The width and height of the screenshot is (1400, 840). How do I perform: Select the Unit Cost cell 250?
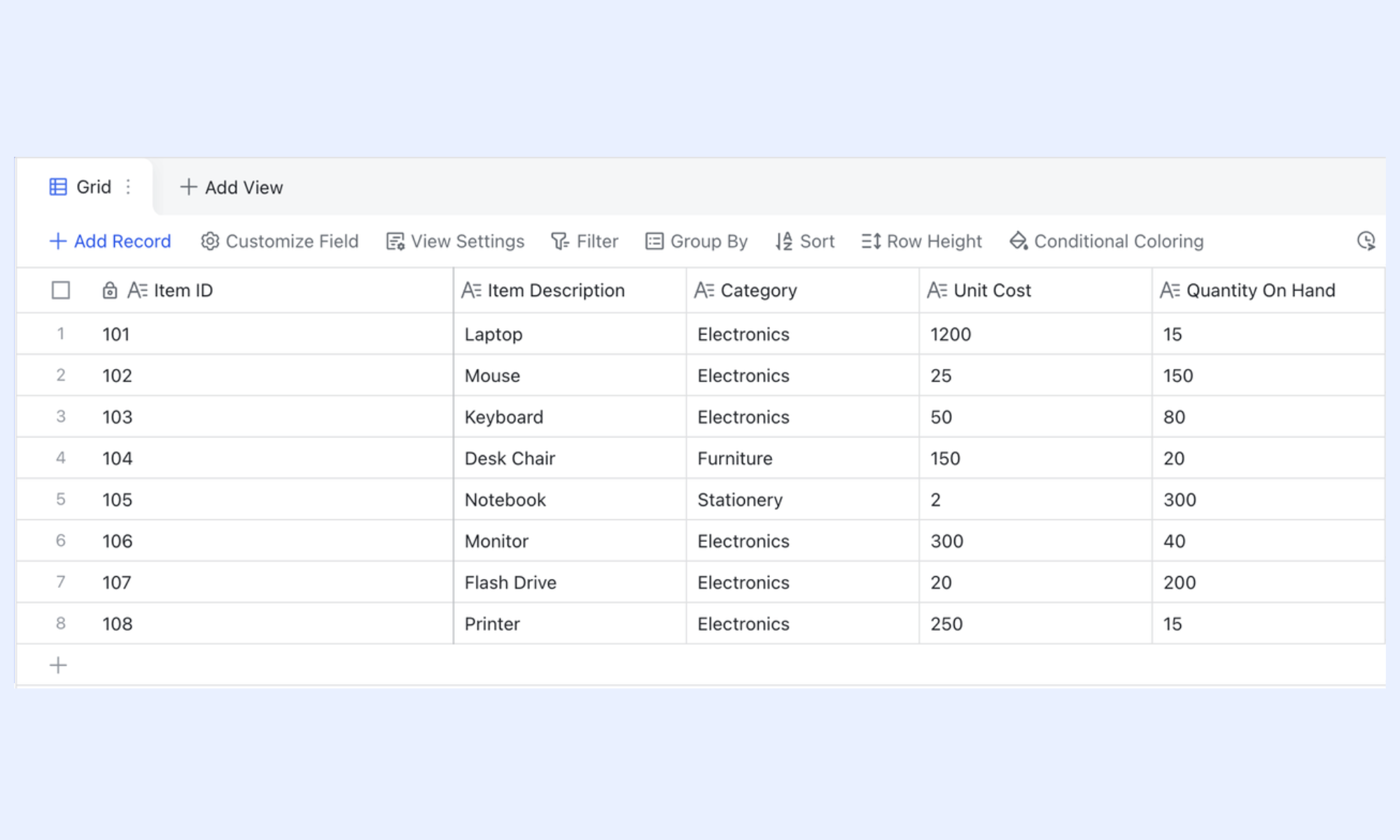coord(1036,623)
